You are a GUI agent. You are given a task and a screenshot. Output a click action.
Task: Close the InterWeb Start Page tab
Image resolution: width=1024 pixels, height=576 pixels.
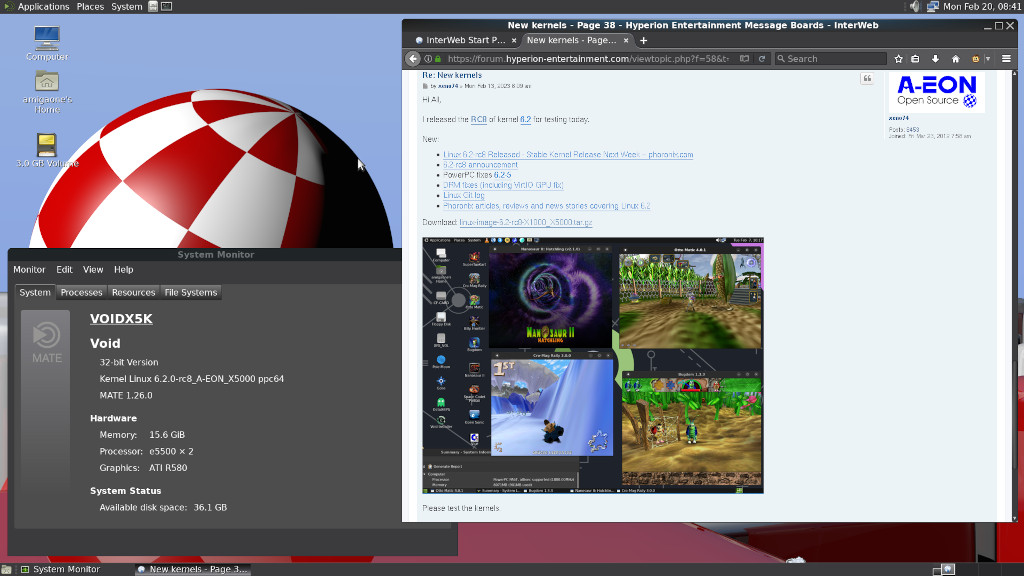click(x=514, y=40)
